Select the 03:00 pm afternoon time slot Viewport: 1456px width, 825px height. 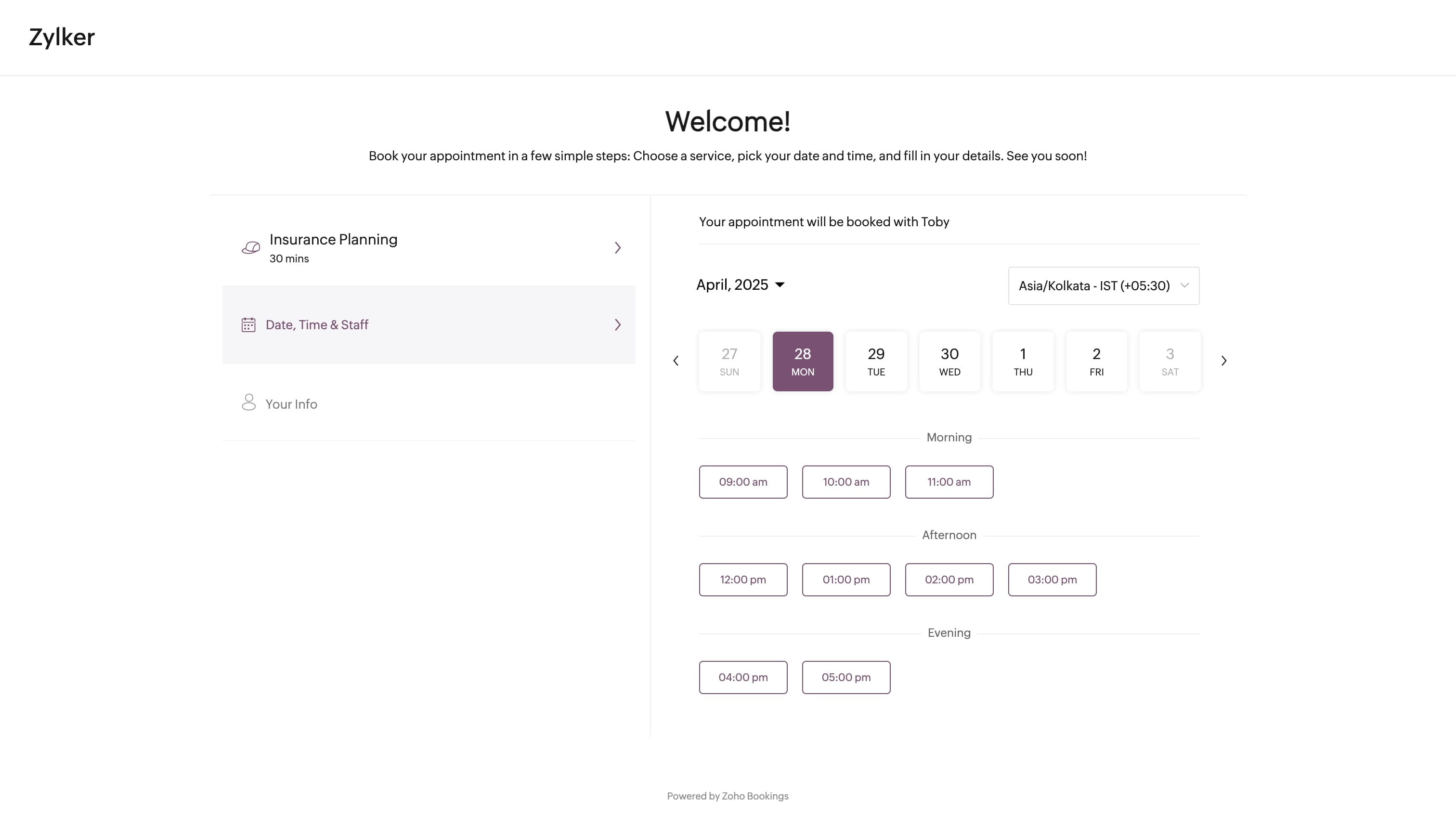coord(1052,579)
